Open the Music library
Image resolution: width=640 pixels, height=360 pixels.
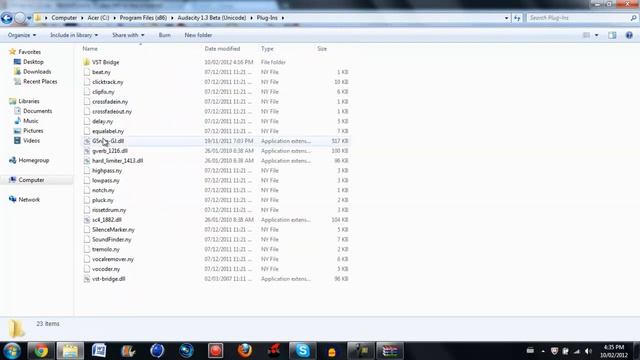[x=31, y=121]
